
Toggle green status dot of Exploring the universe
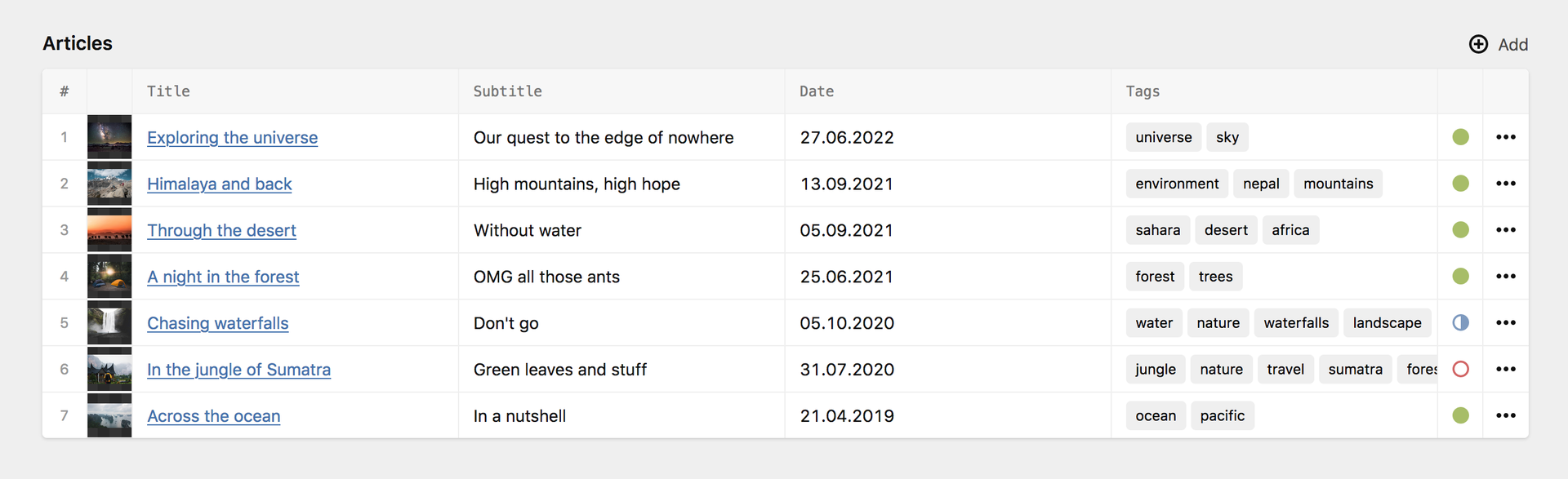(x=1461, y=137)
